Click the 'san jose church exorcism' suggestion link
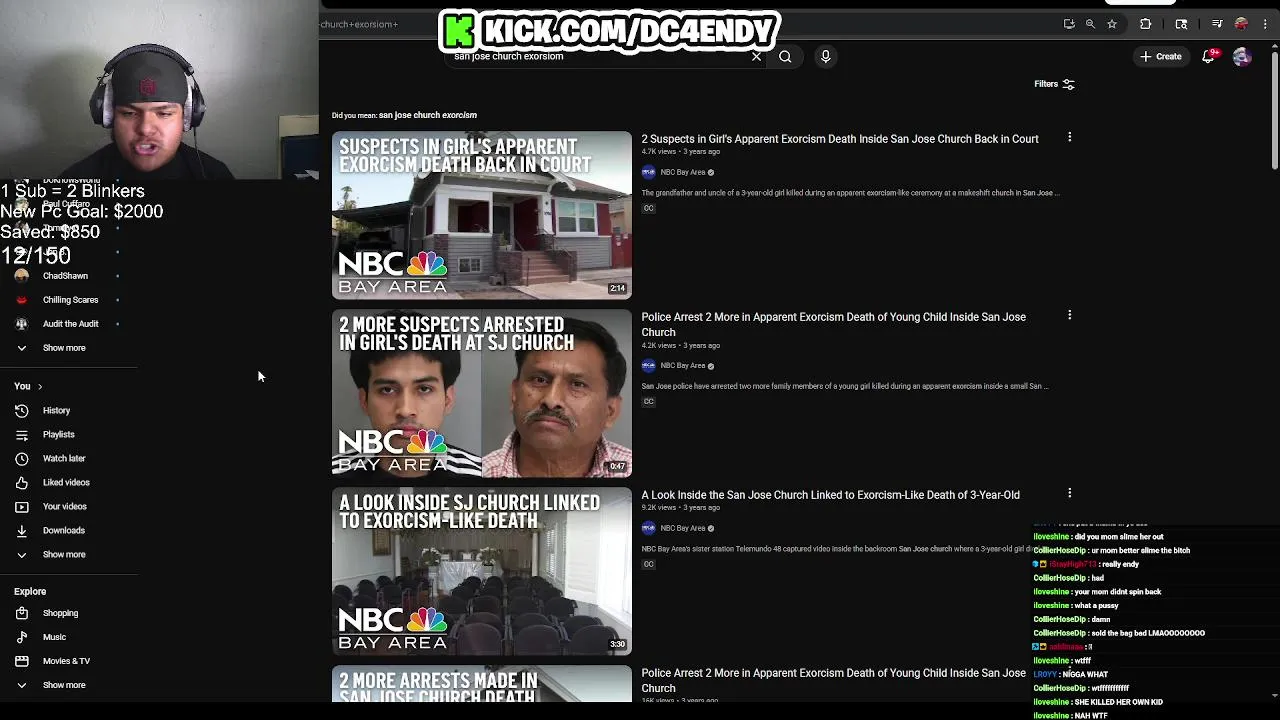Image resolution: width=1280 pixels, height=720 pixels. pos(428,115)
